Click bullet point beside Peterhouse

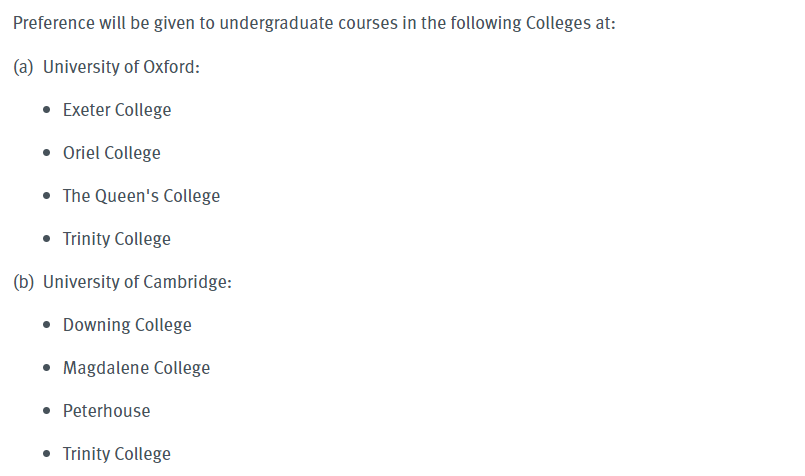coord(47,411)
